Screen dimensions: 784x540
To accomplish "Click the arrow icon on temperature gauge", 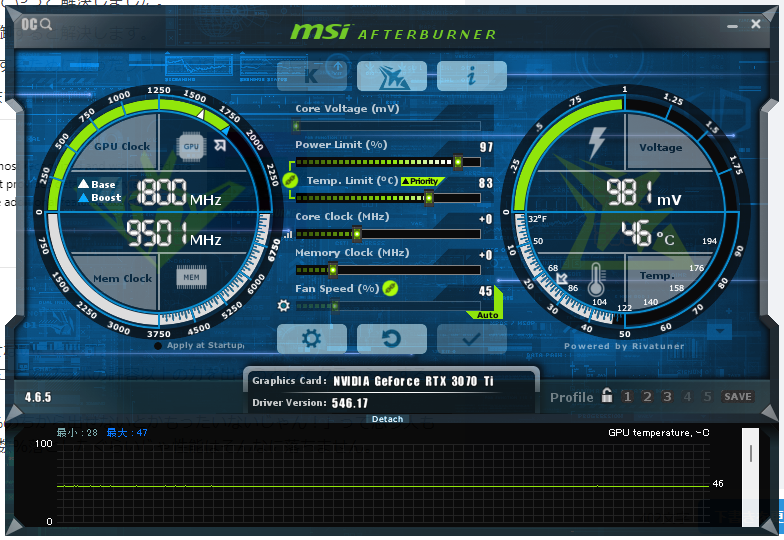I will tap(562, 278).
